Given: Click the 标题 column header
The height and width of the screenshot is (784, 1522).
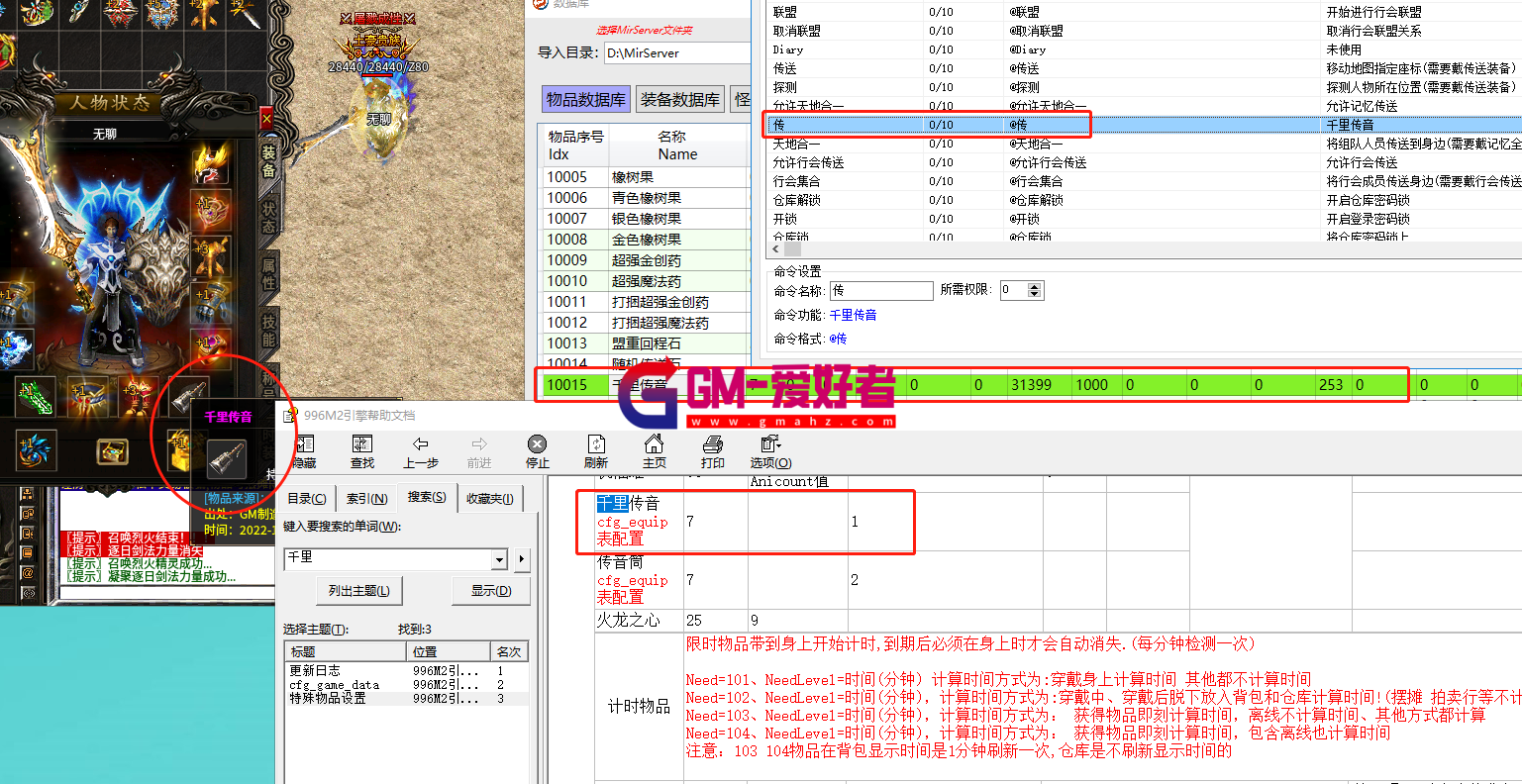Looking at the screenshot, I should [345, 651].
